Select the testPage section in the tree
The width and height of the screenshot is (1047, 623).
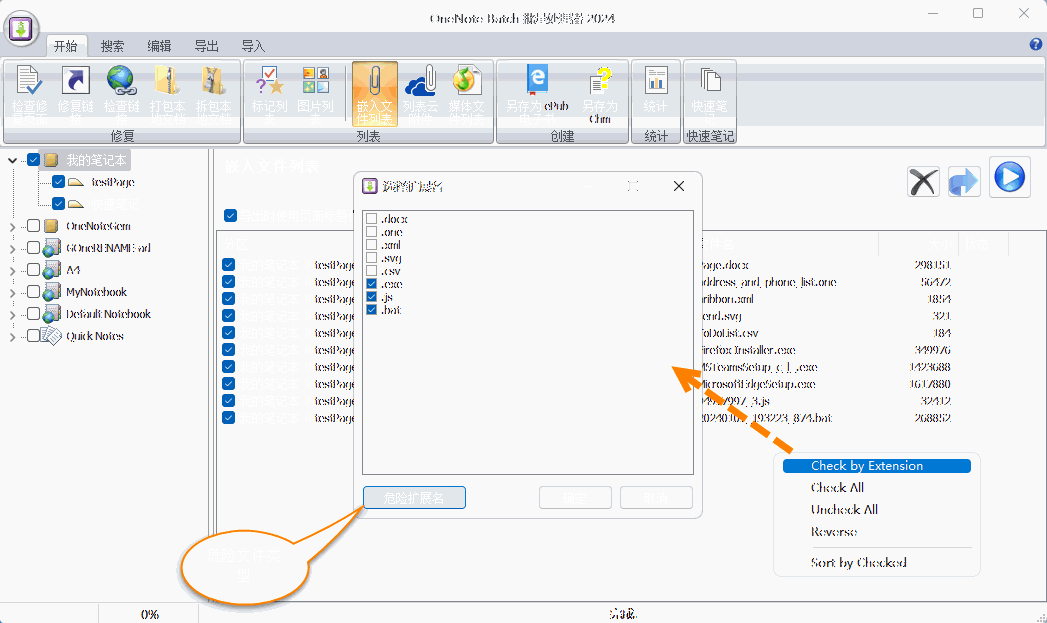tap(113, 182)
